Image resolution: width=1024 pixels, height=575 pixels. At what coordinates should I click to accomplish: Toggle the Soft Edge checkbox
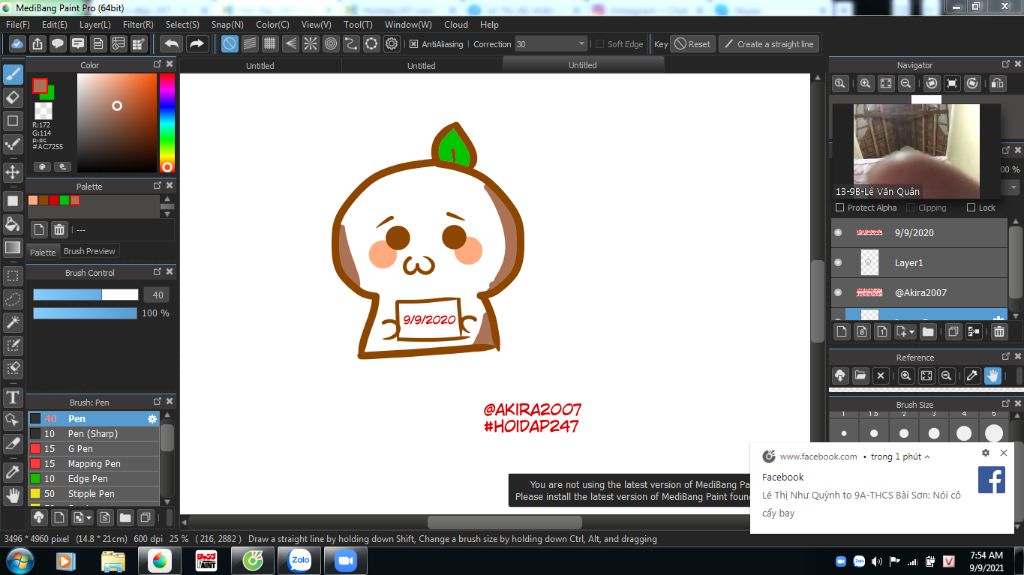point(600,44)
